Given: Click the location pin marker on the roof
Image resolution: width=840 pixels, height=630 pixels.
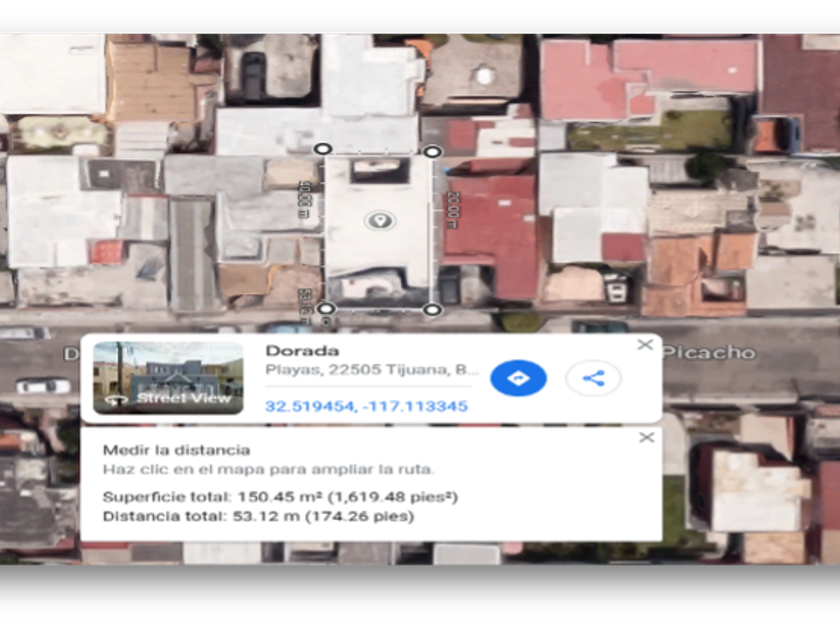Looking at the screenshot, I should tap(380, 220).
